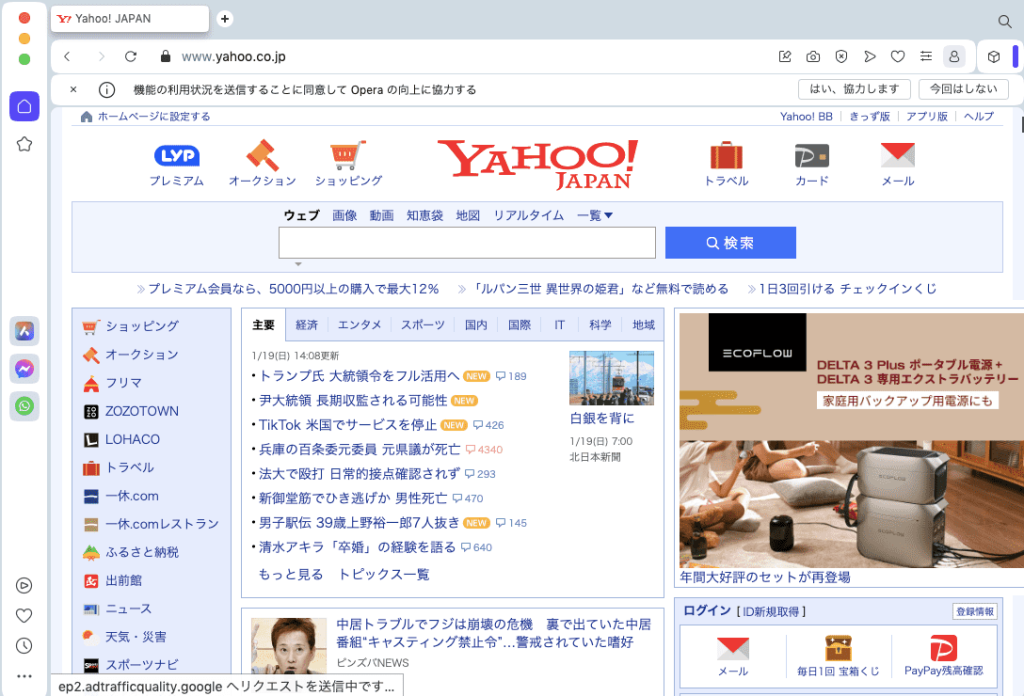Switch search to 画像 tab

coord(344,215)
